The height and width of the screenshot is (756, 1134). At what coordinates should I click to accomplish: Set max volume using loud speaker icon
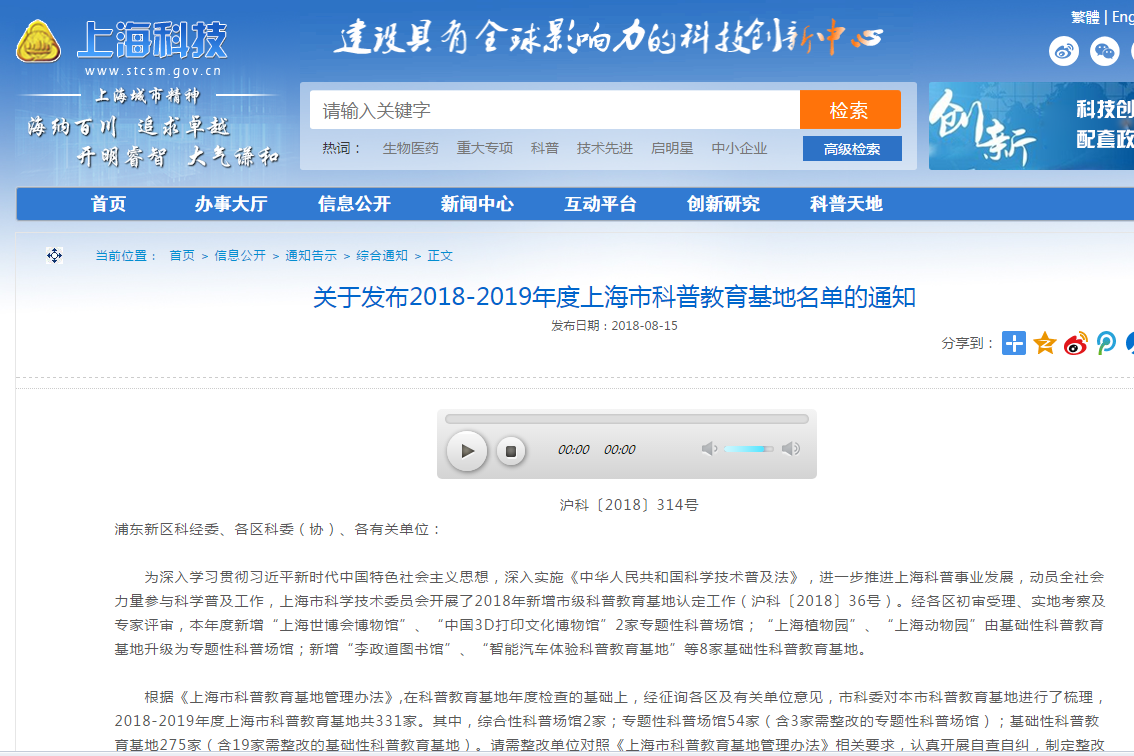tap(791, 449)
